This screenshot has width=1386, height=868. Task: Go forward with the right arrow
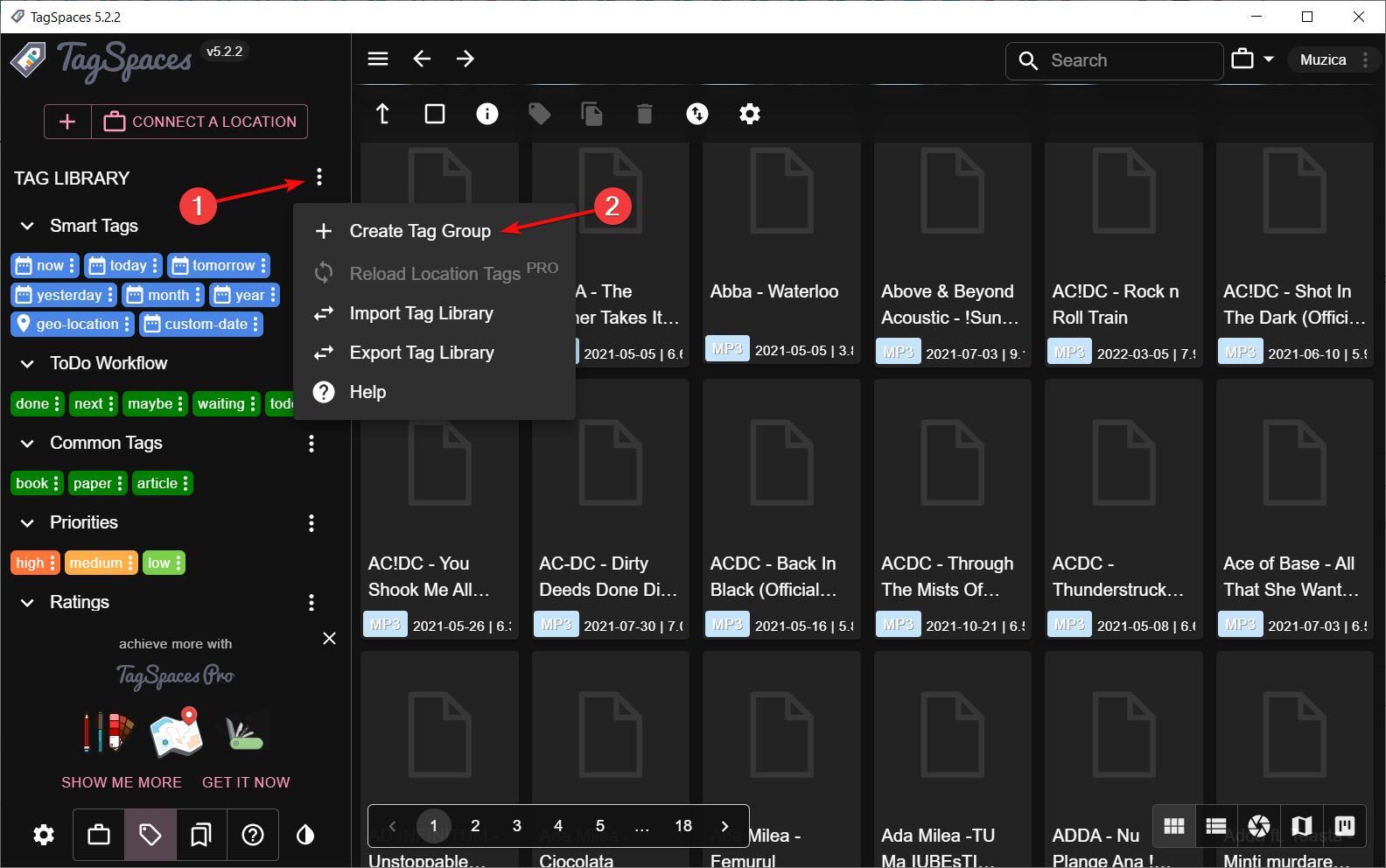point(465,59)
